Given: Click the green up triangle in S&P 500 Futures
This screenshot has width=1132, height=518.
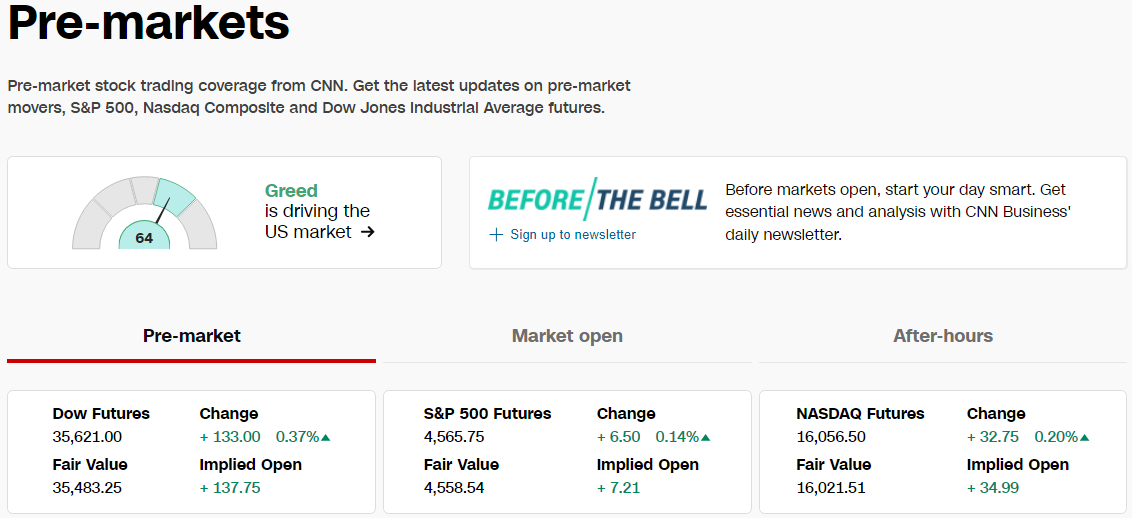Looking at the screenshot, I should pyautogui.click(x=705, y=437).
